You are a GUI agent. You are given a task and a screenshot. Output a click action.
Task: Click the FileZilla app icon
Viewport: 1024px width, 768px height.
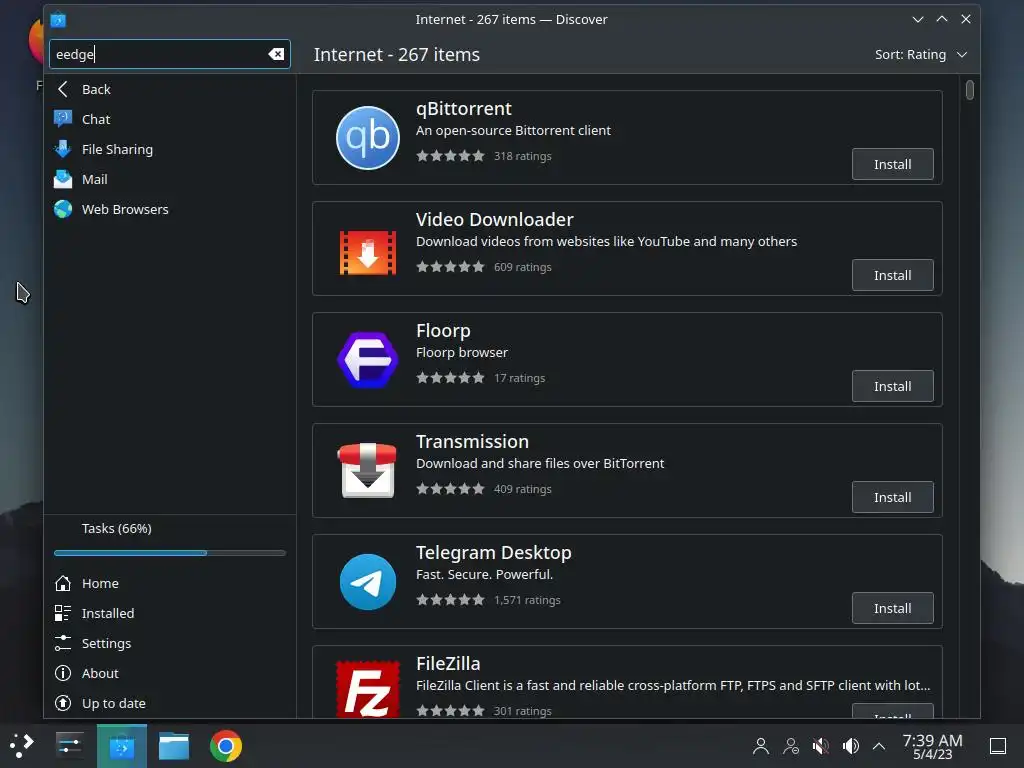pyautogui.click(x=368, y=689)
